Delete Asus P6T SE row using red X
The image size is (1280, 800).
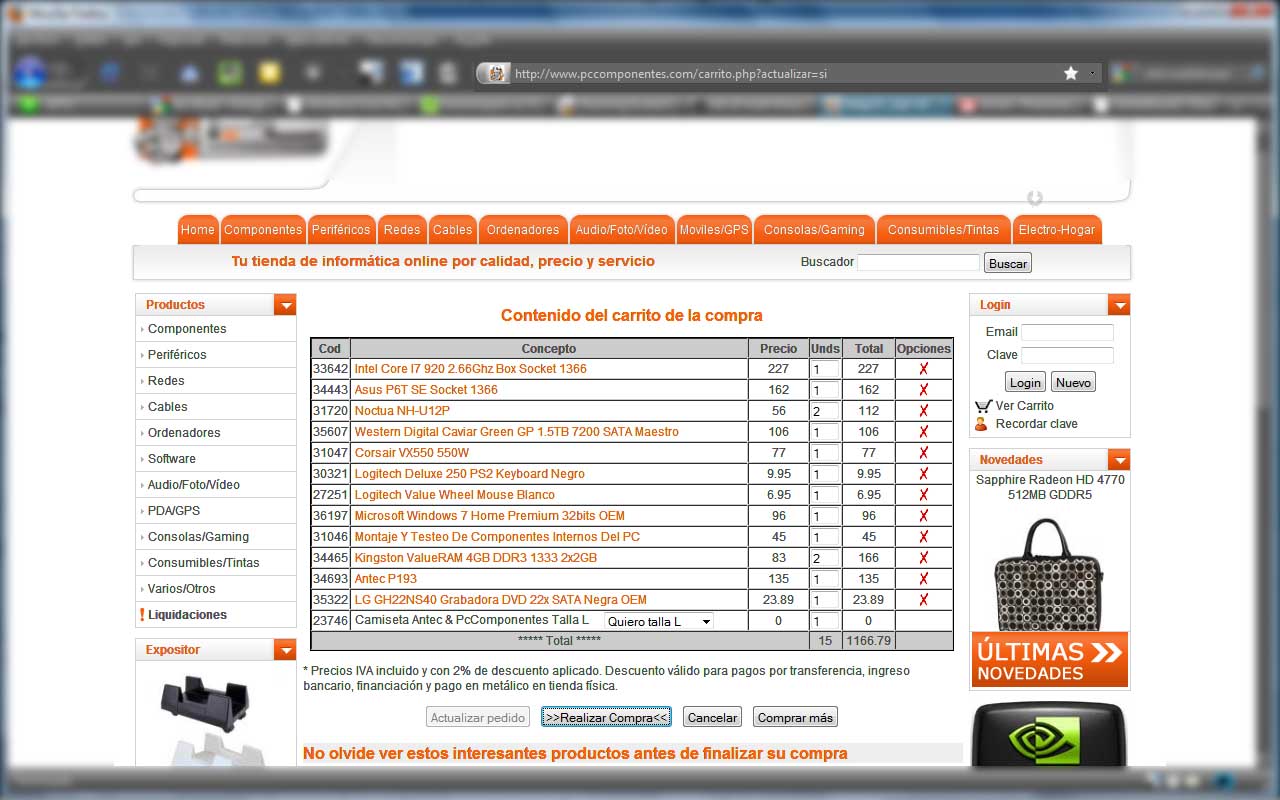coord(923,390)
